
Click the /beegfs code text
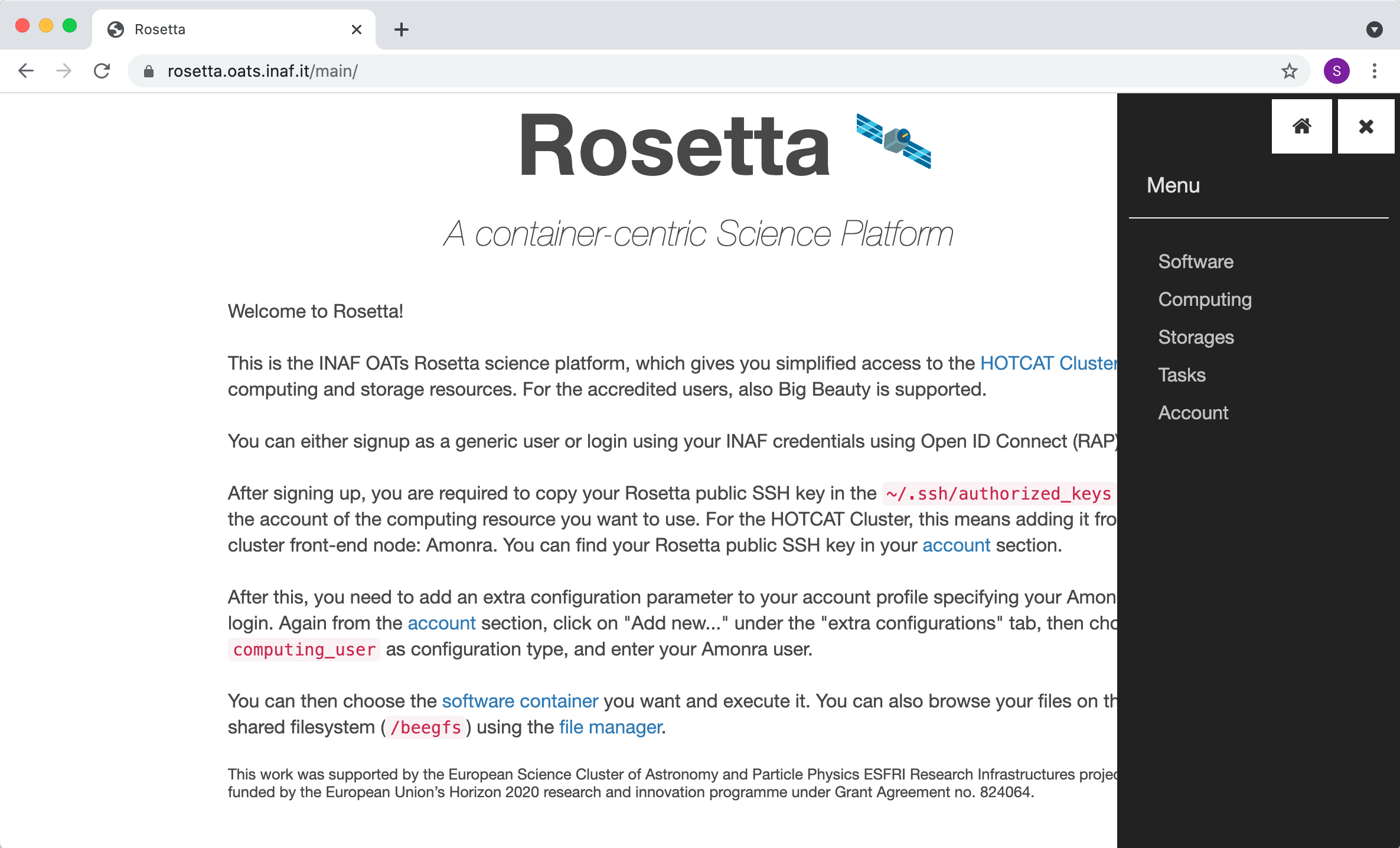425,728
